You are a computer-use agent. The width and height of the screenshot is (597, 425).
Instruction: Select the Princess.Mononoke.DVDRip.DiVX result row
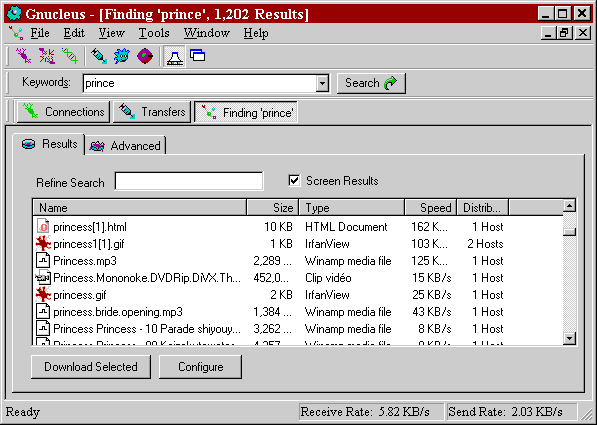(x=298, y=278)
